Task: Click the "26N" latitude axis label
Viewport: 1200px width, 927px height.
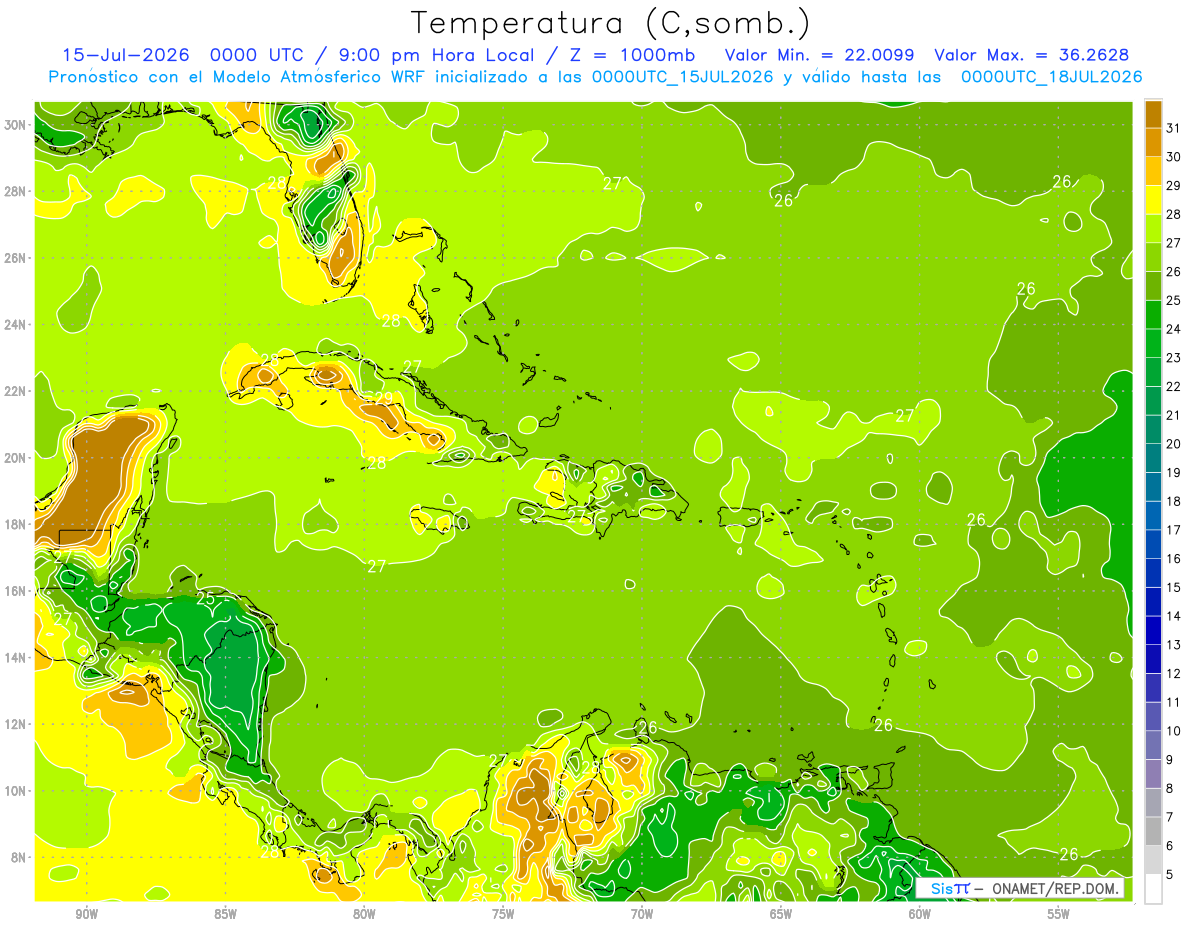Action: click(17, 258)
